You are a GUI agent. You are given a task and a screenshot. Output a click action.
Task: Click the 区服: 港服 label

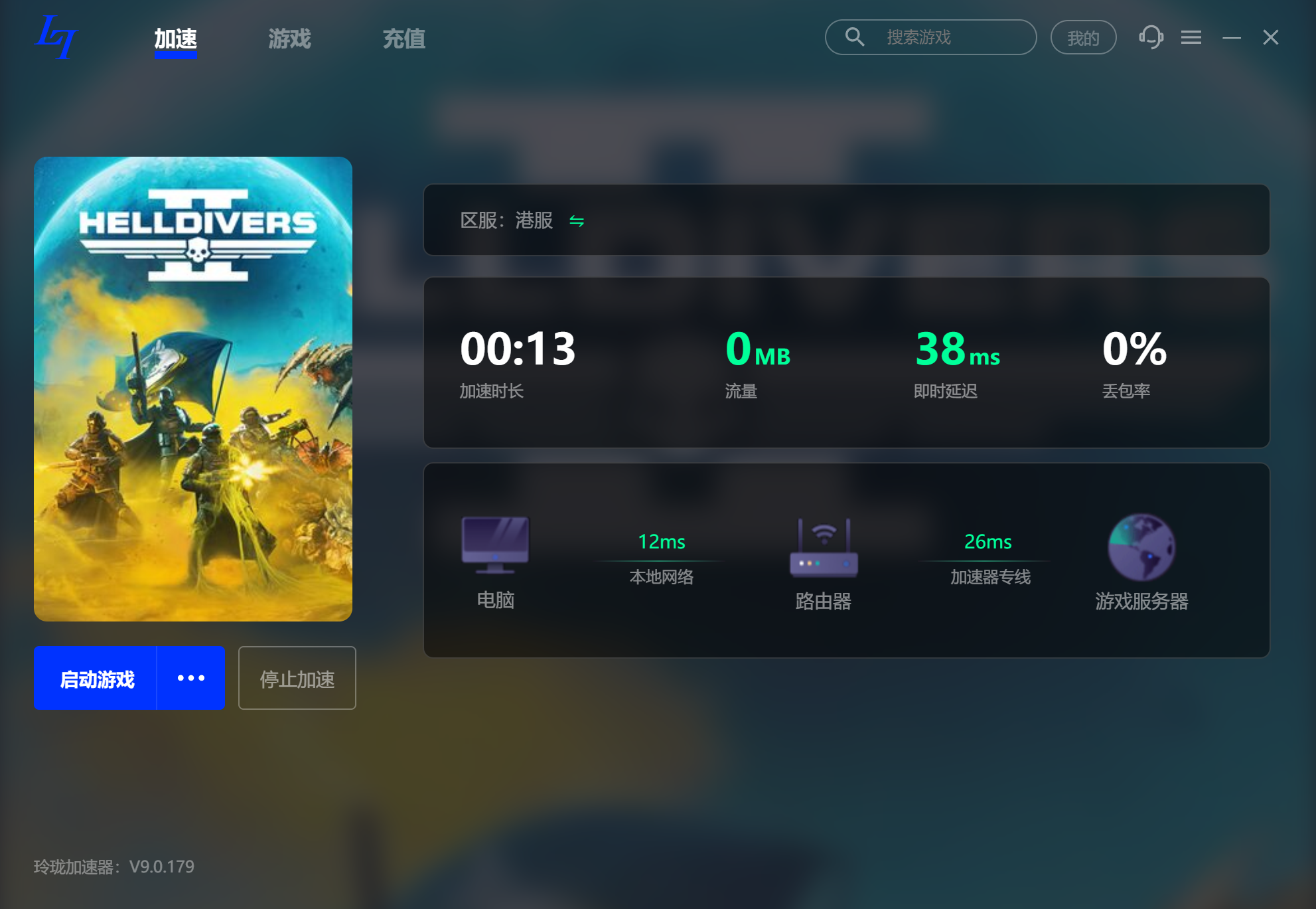click(x=507, y=220)
